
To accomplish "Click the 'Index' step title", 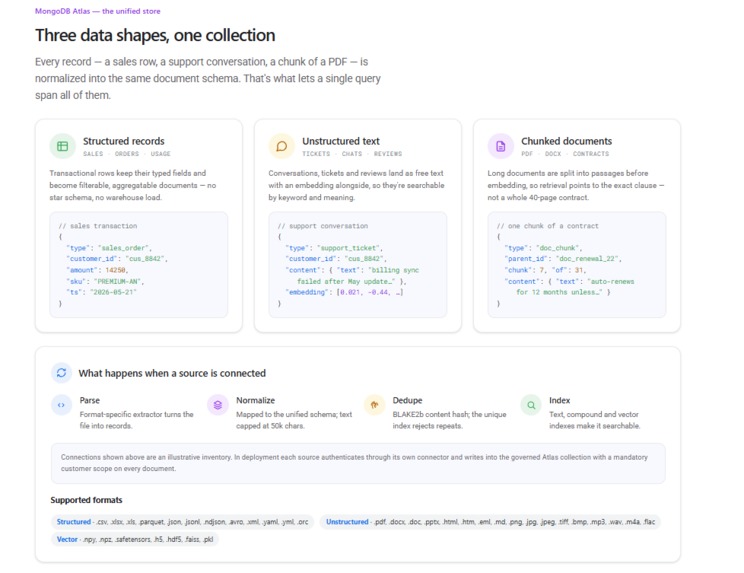I will [559, 400].
